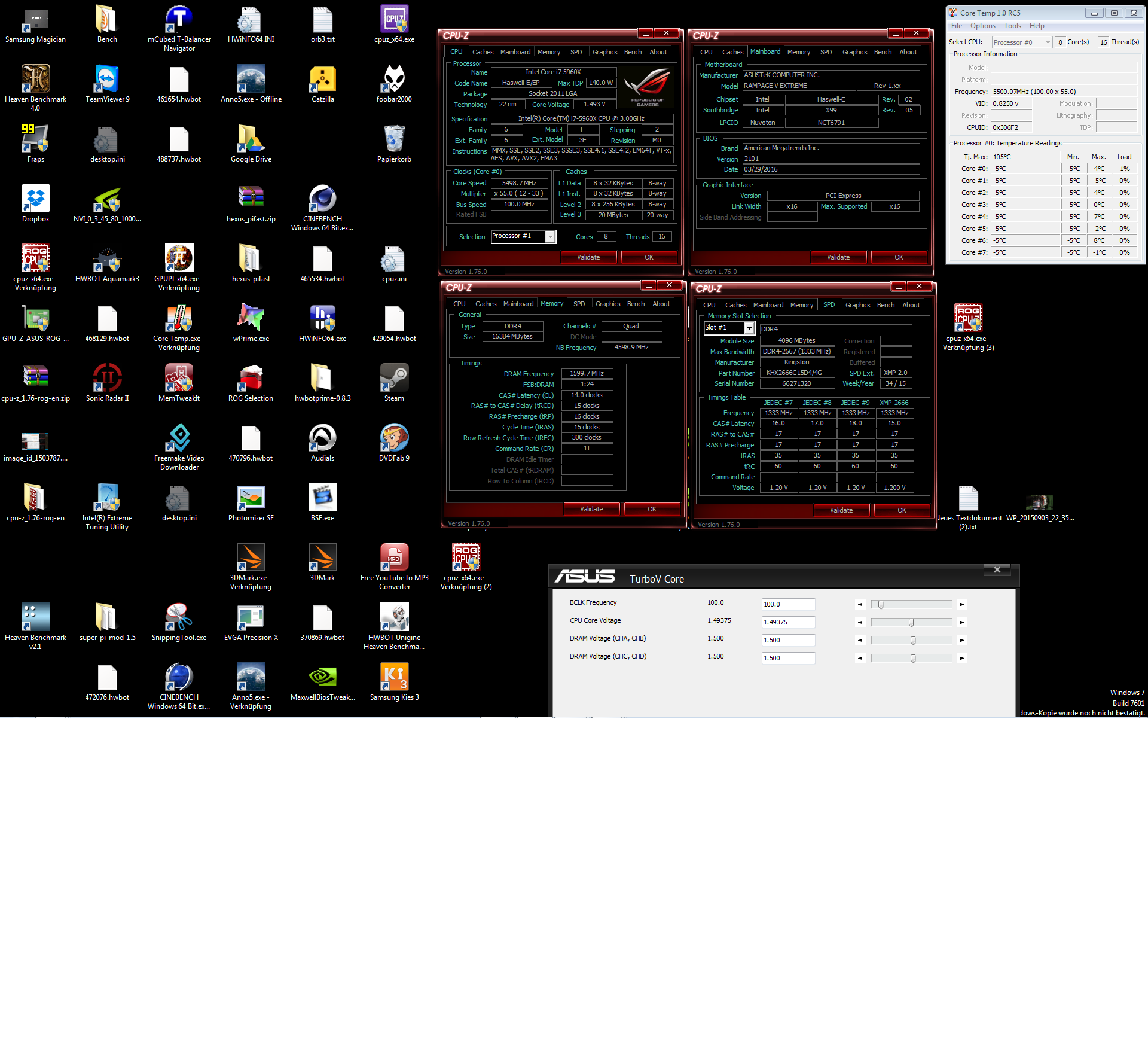Image resolution: width=1148 pixels, height=1048 pixels.
Task: Click the CPU Core Voltage input field
Action: (x=788, y=622)
